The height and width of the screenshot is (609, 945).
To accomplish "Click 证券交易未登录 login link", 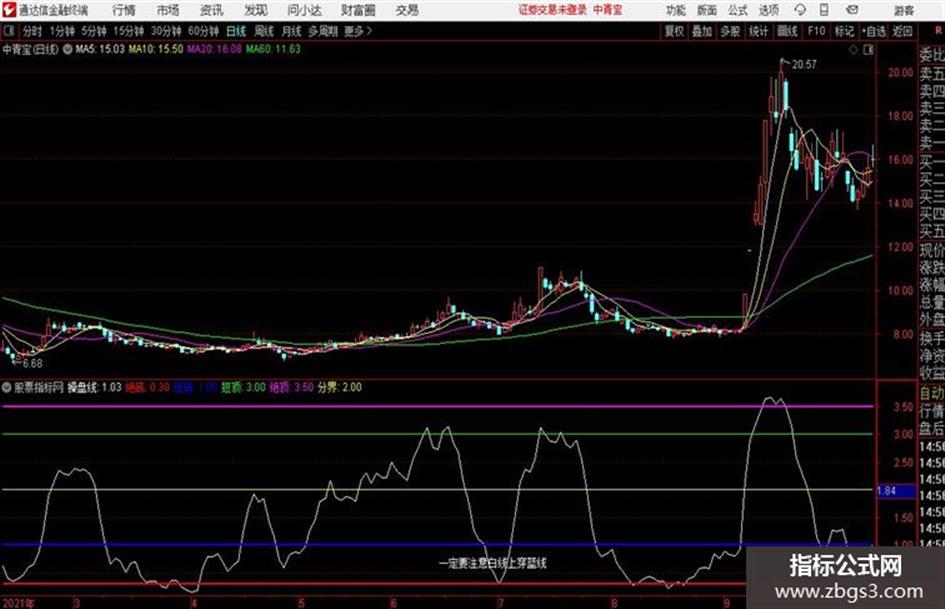I will coord(553,10).
